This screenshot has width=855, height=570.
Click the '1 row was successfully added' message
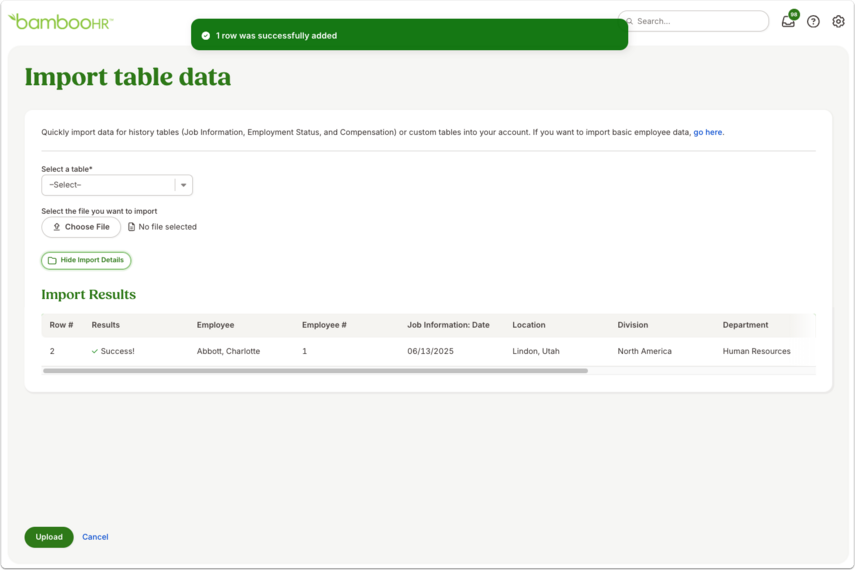tap(276, 35)
